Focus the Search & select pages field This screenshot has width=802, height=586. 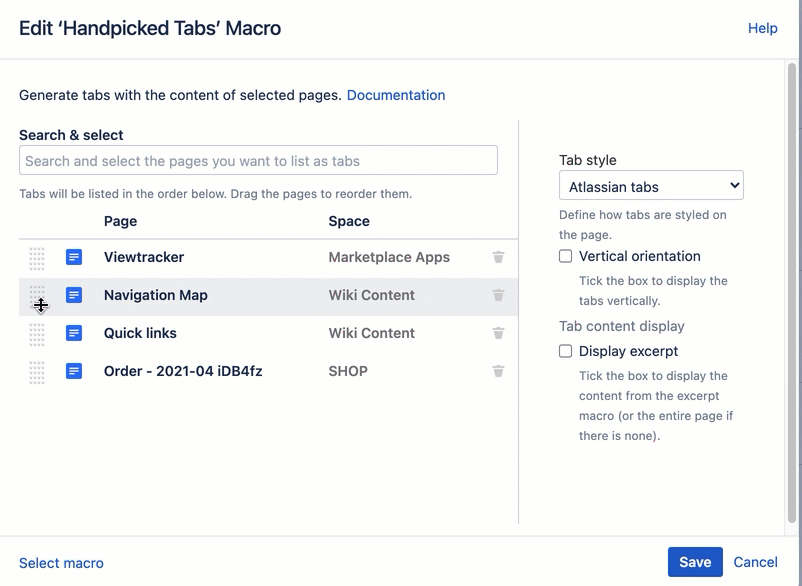pyautogui.click(x=258, y=161)
